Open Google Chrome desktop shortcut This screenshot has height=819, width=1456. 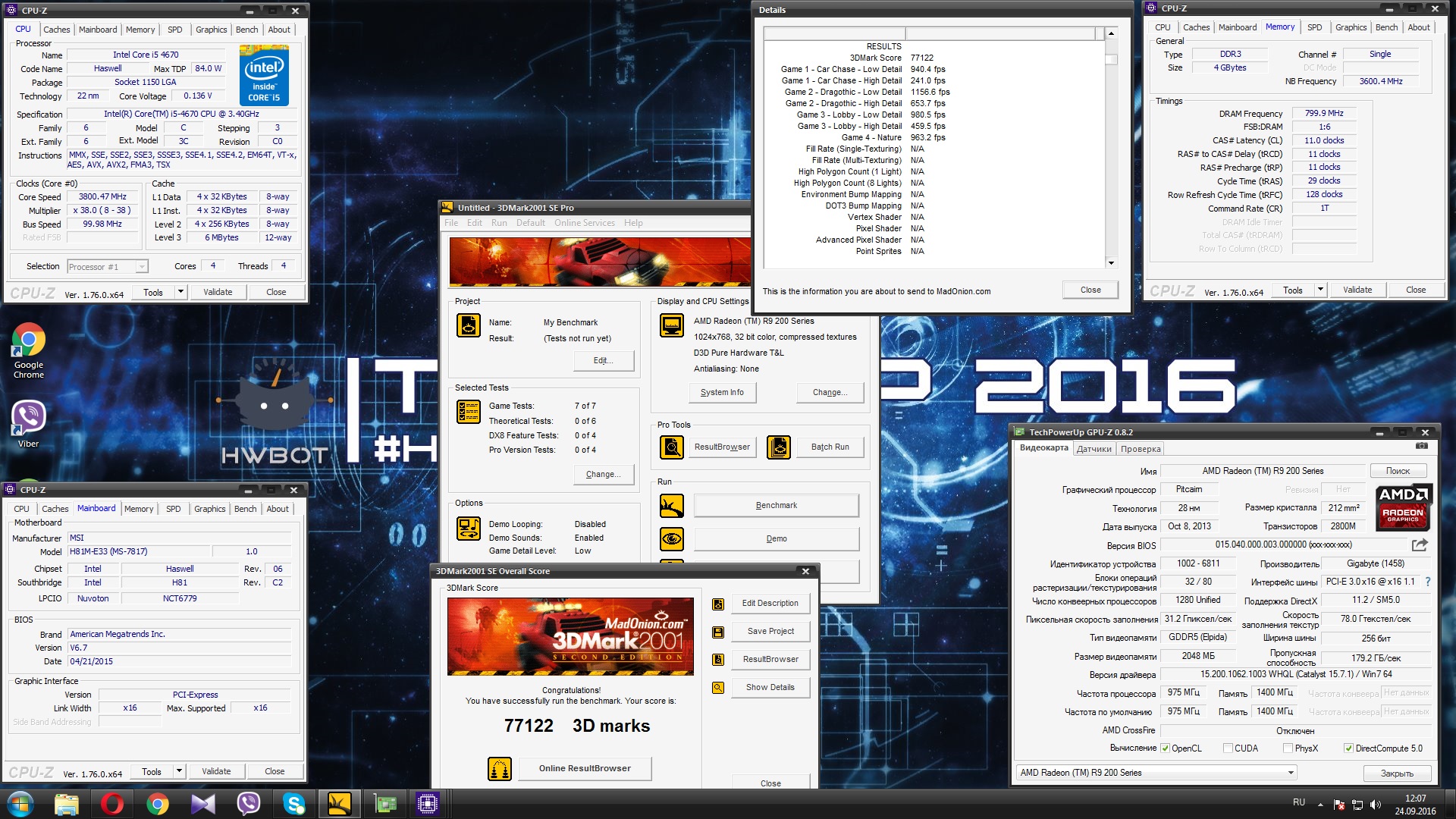click(x=29, y=350)
